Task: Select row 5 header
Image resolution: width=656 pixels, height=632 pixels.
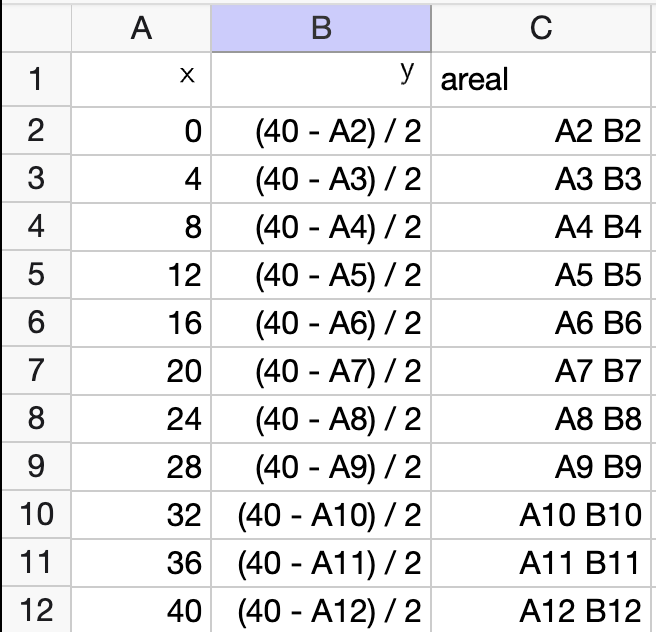Action: click(36, 274)
